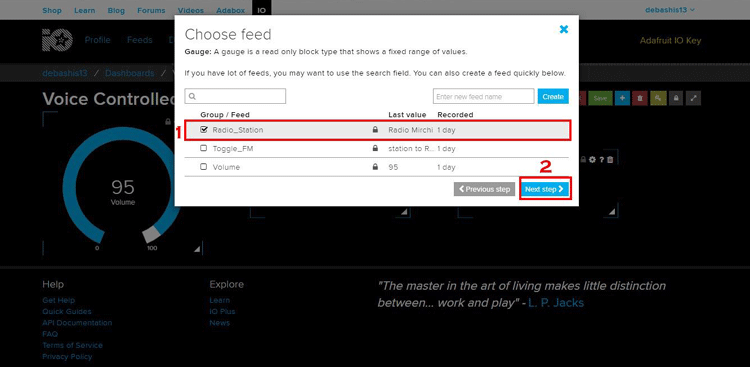Click the Toggle_FM feed name
The width and height of the screenshot is (750, 367).
233,148
